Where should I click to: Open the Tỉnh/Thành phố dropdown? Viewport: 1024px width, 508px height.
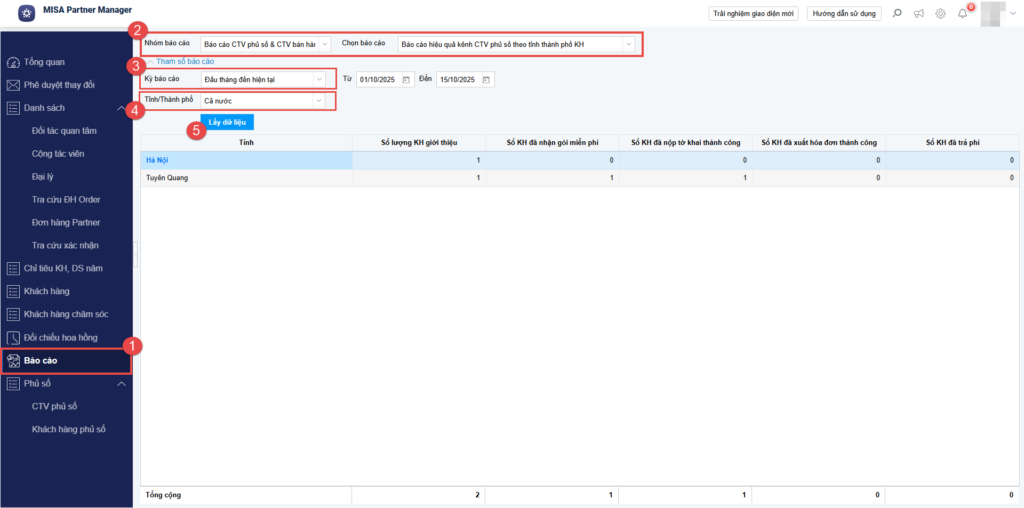(x=319, y=101)
